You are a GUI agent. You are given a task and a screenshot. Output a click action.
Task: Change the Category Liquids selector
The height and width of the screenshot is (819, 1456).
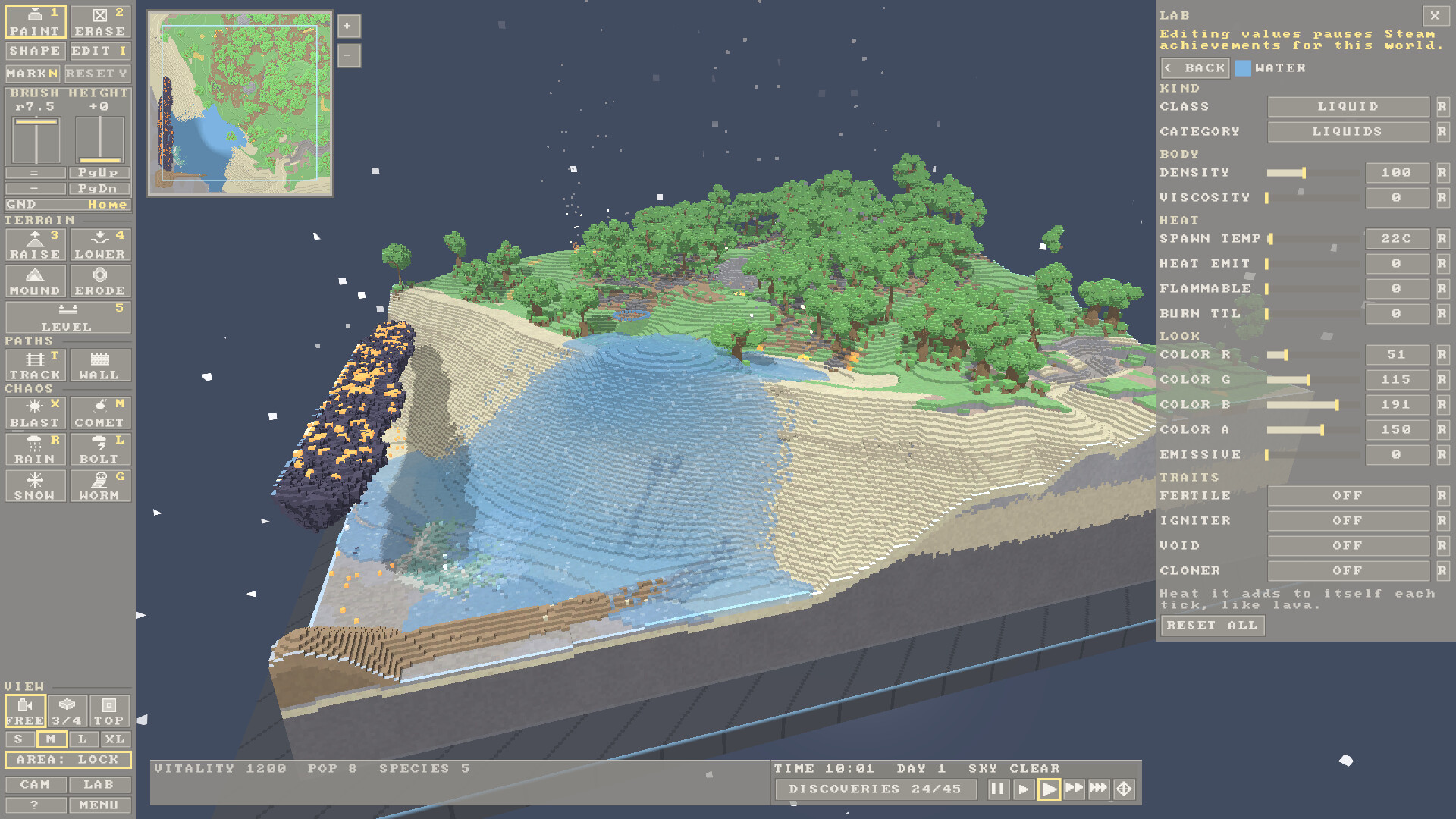(x=1348, y=132)
